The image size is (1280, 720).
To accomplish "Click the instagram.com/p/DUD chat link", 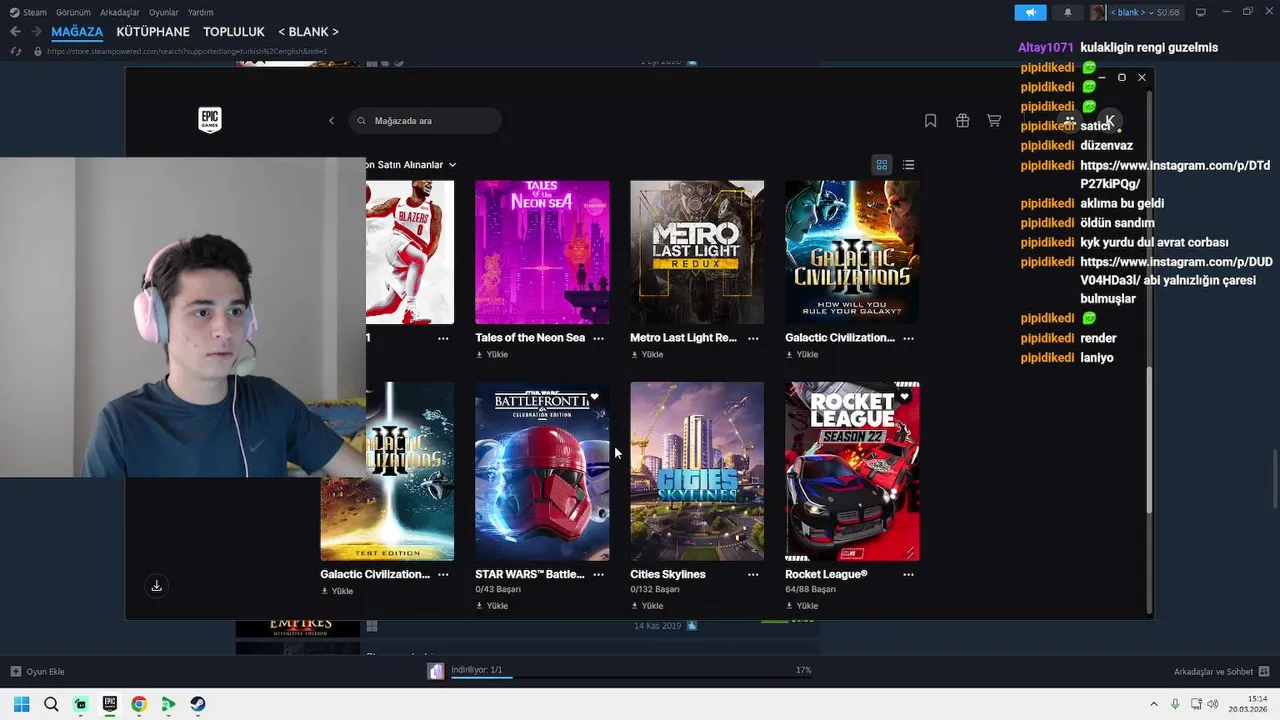I will pos(1176,271).
